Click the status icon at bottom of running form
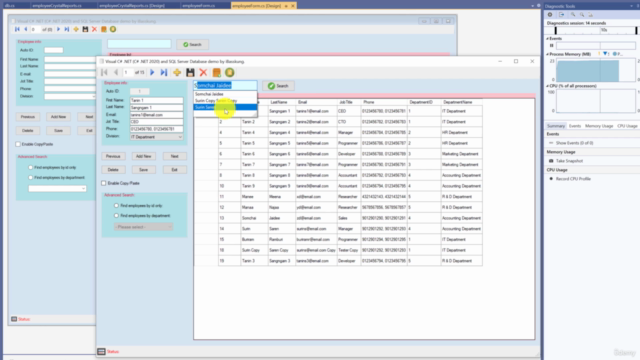Screen dimensions: 640x360 [101, 351]
